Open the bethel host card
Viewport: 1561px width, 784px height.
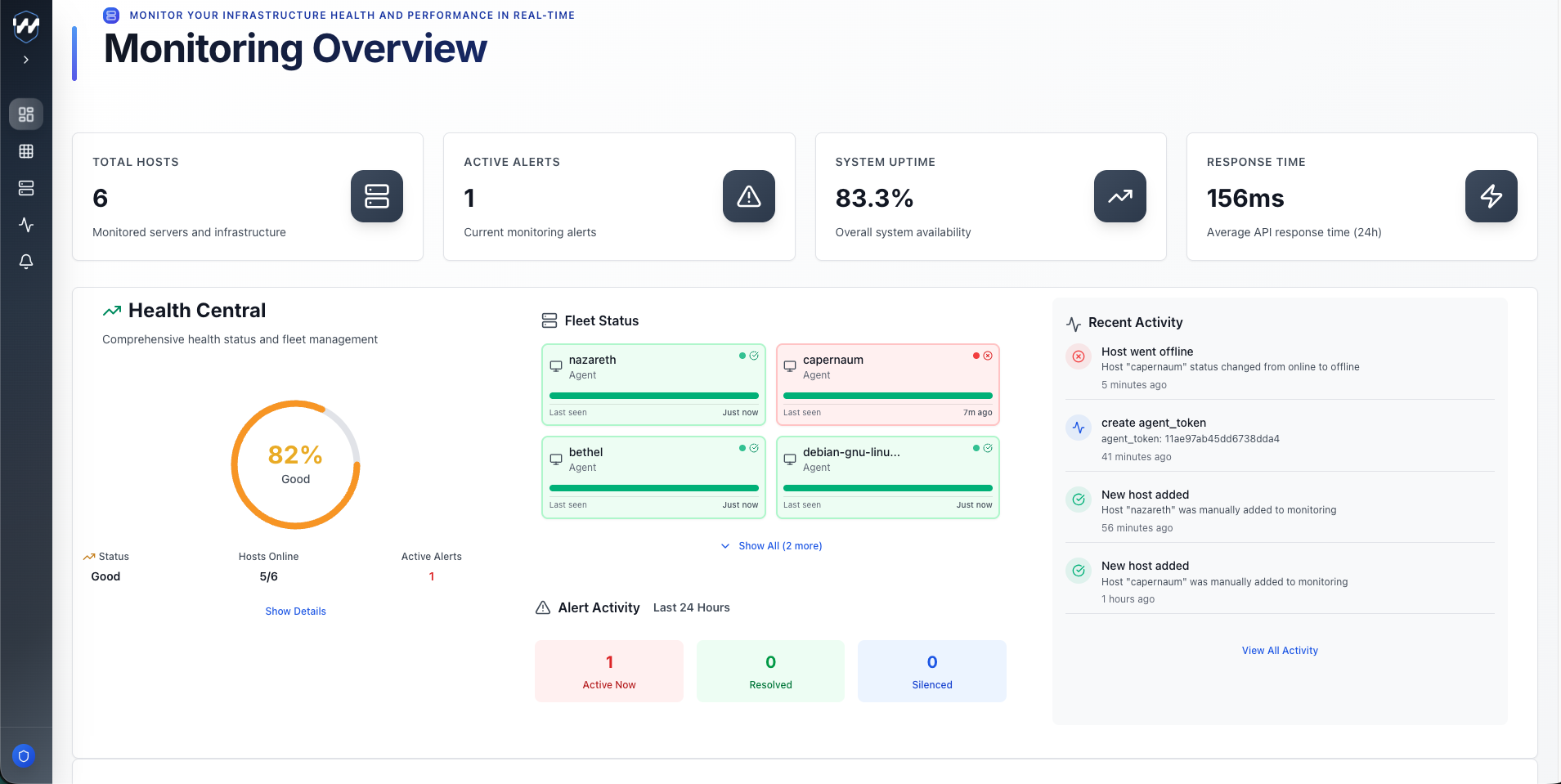[654, 477]
